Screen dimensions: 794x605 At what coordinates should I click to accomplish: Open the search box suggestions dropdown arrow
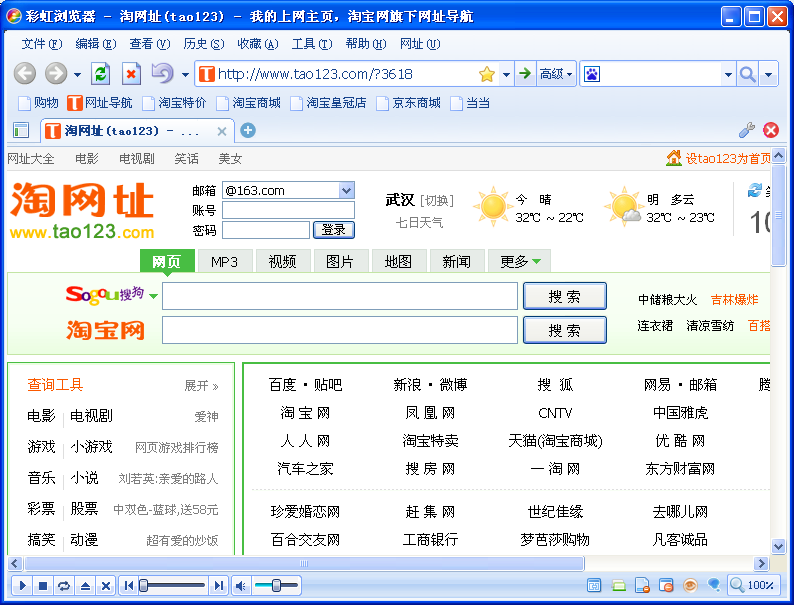tap(728, 75)
